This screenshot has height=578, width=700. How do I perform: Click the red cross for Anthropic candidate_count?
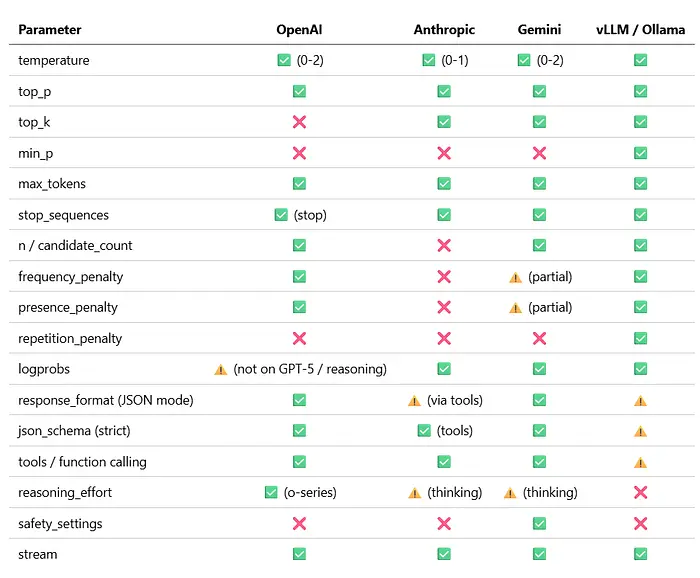click(x=444, y=246)
